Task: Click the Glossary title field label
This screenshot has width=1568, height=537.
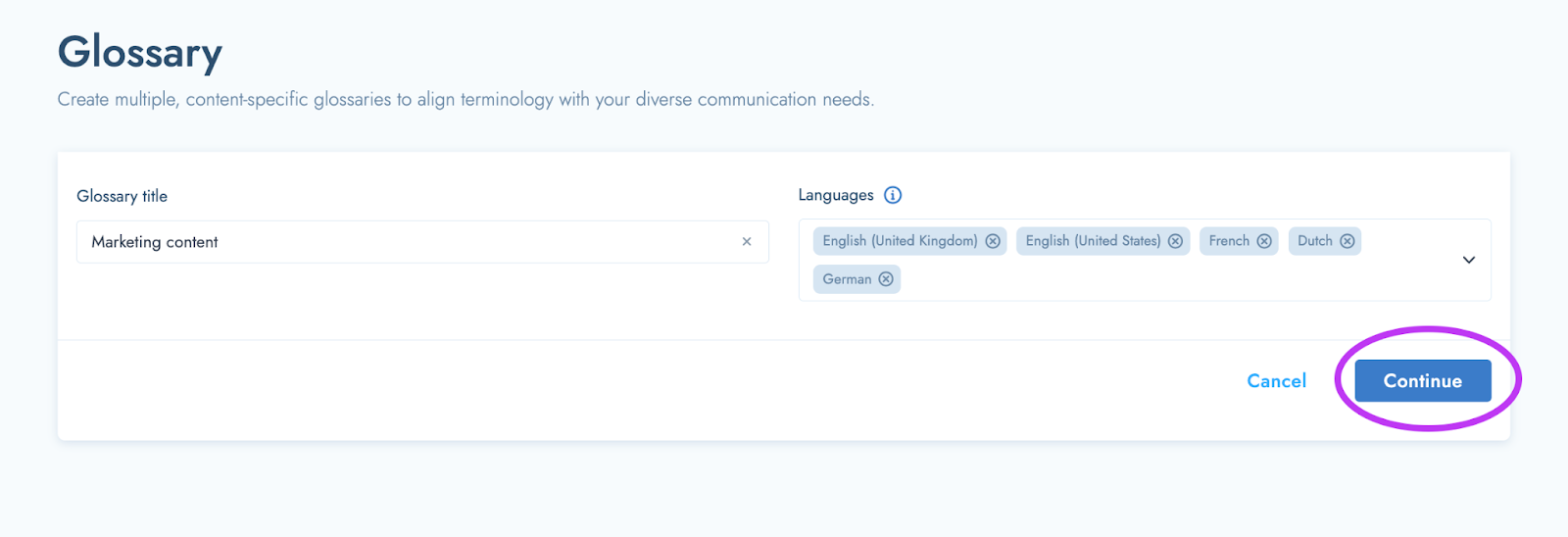Action: coord(122,196)
